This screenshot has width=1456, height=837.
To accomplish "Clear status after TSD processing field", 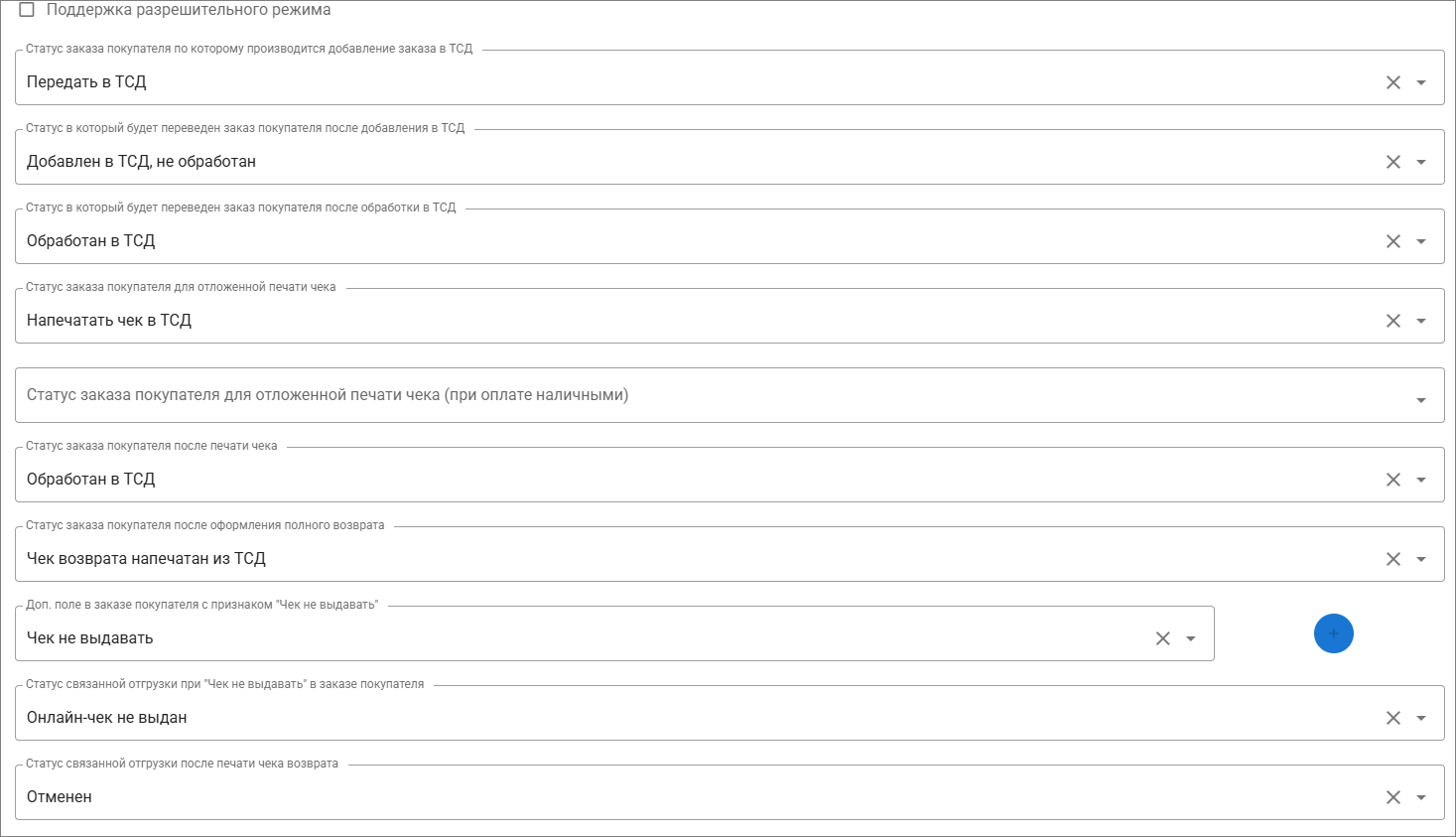I will click(1393, 241).
